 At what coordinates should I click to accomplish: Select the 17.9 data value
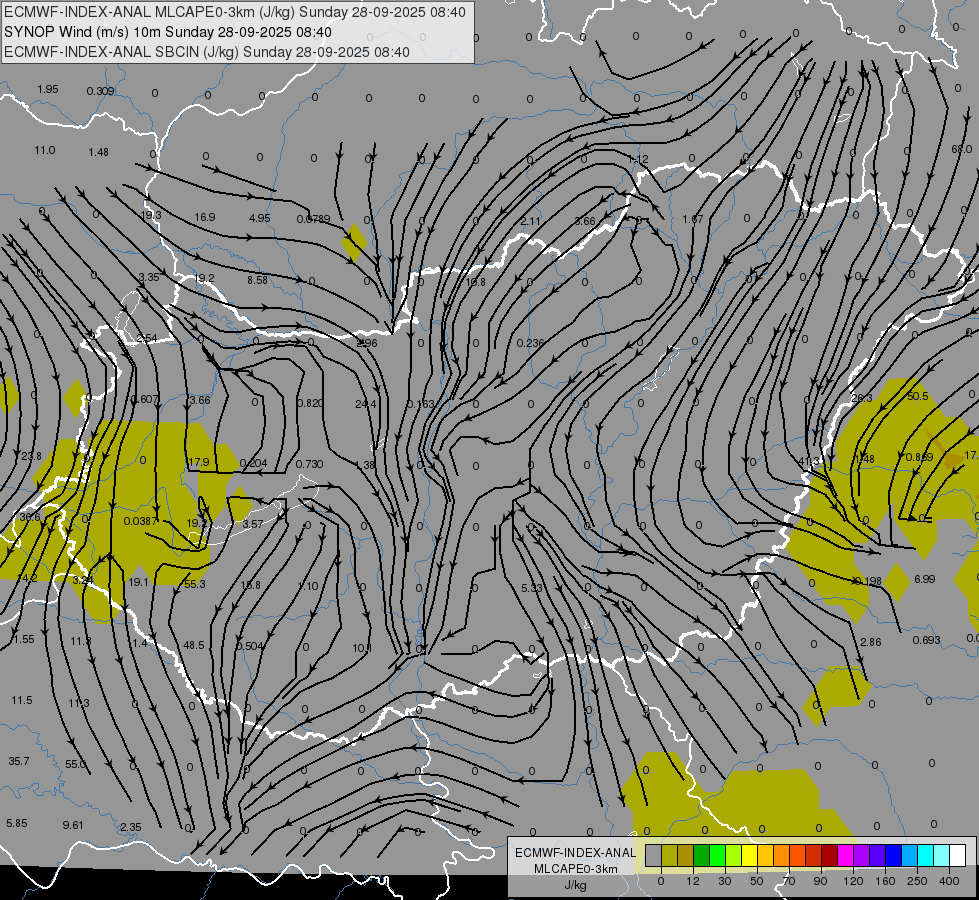pyautogui.click(x=199, y=462)
